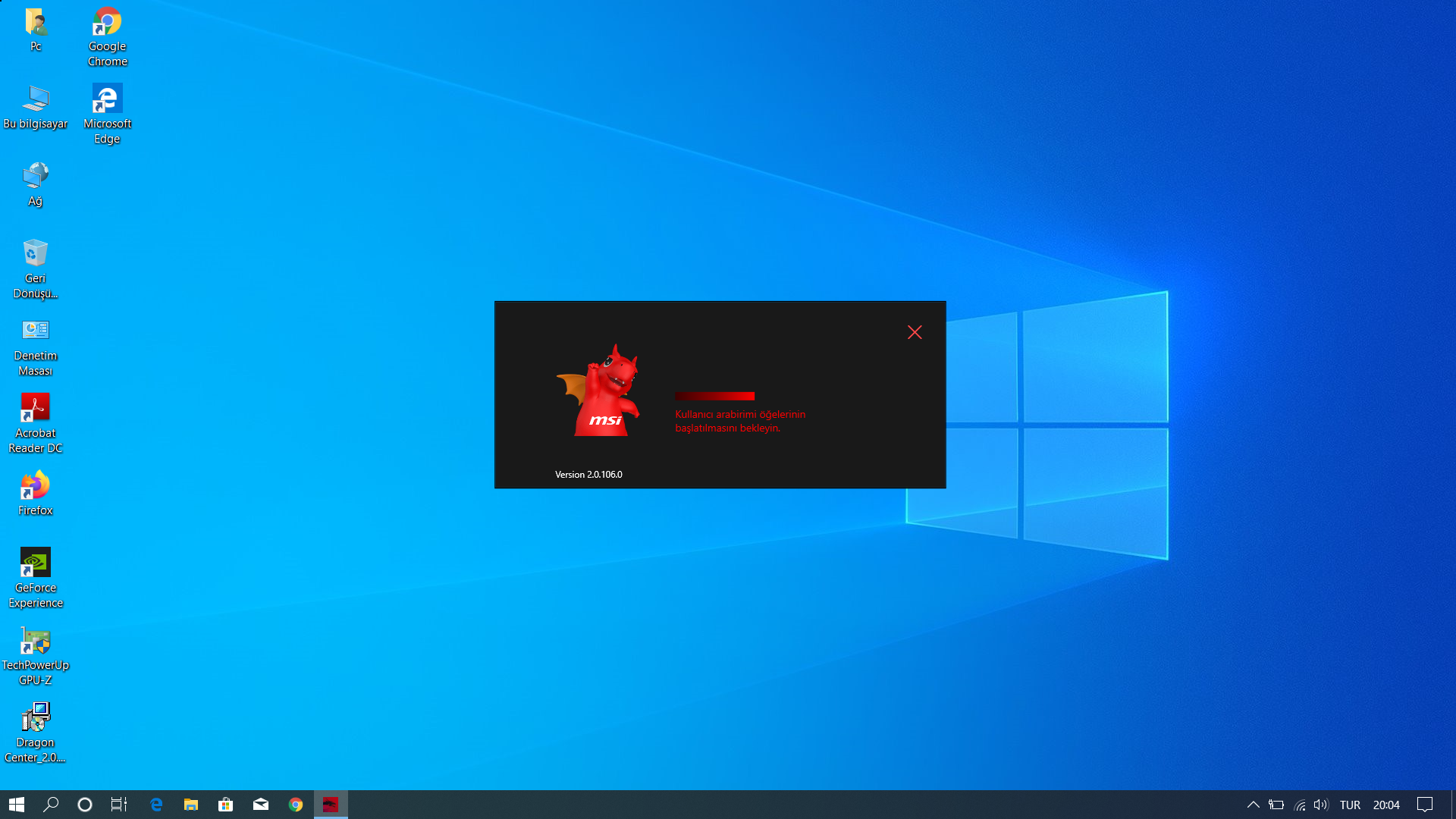
Task: Open the Action Center notifications panel
Action: click(1425, 805)
